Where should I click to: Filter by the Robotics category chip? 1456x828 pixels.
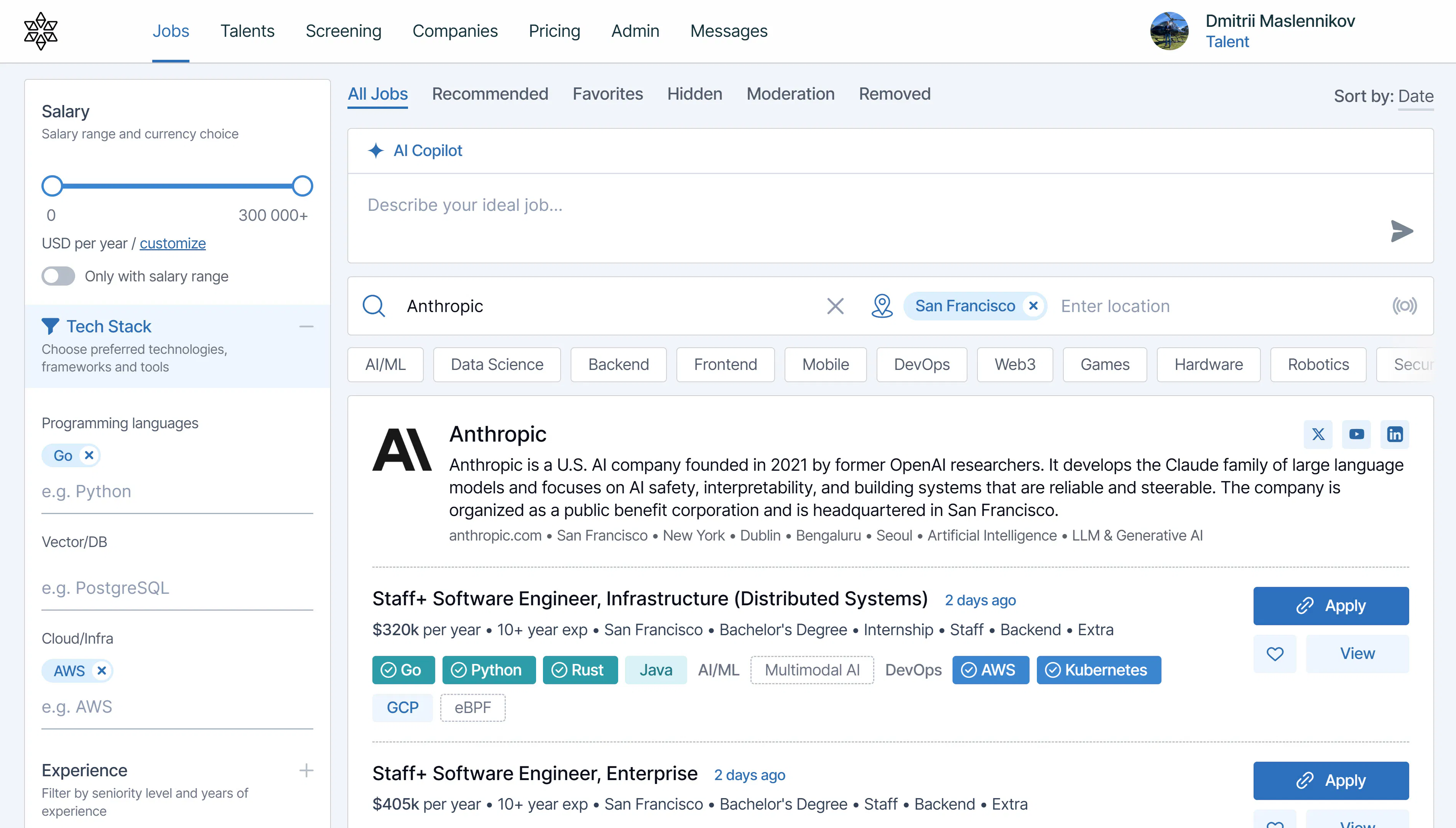click(1318, 365)
